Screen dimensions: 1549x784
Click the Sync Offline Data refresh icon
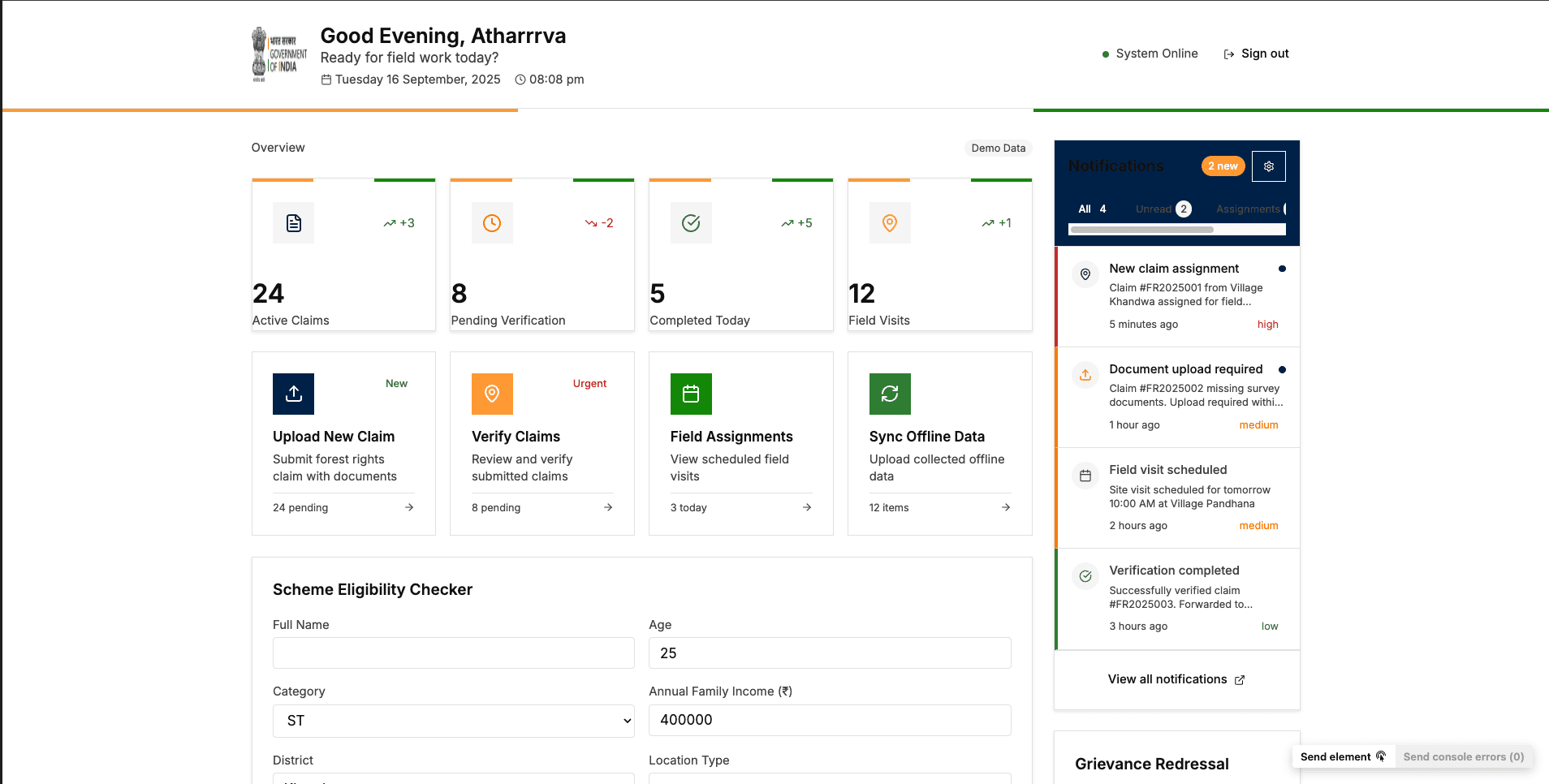pyautogui.click(x=890, y=394)
